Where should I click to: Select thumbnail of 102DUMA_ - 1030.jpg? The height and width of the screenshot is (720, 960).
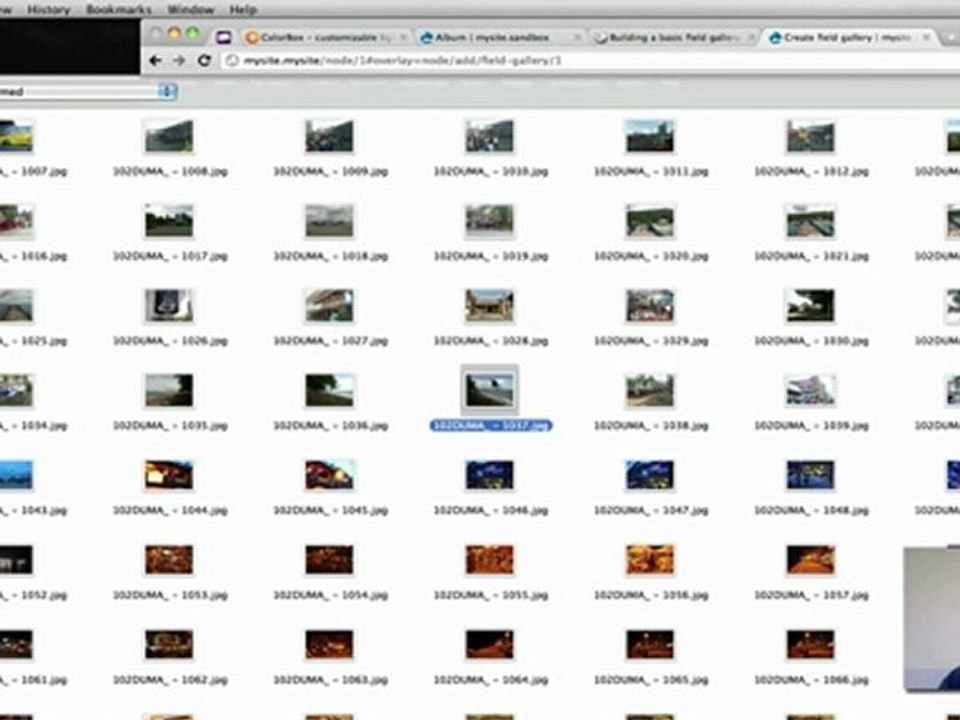pos(810,306)
